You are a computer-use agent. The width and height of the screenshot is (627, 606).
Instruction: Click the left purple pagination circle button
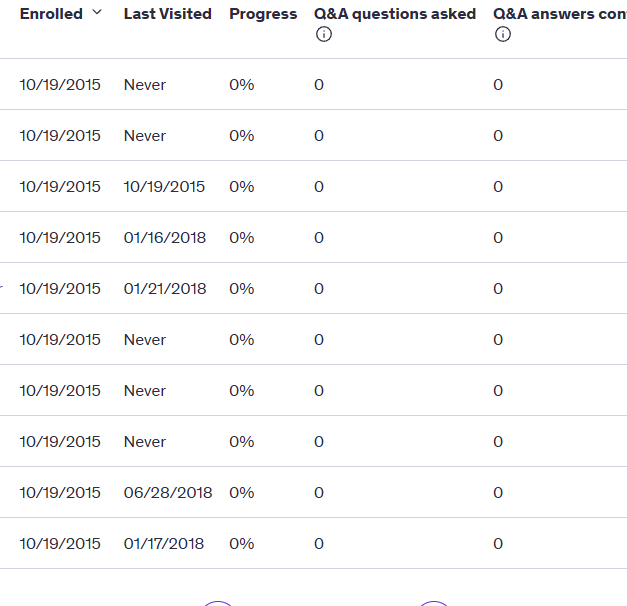point(218,603)
